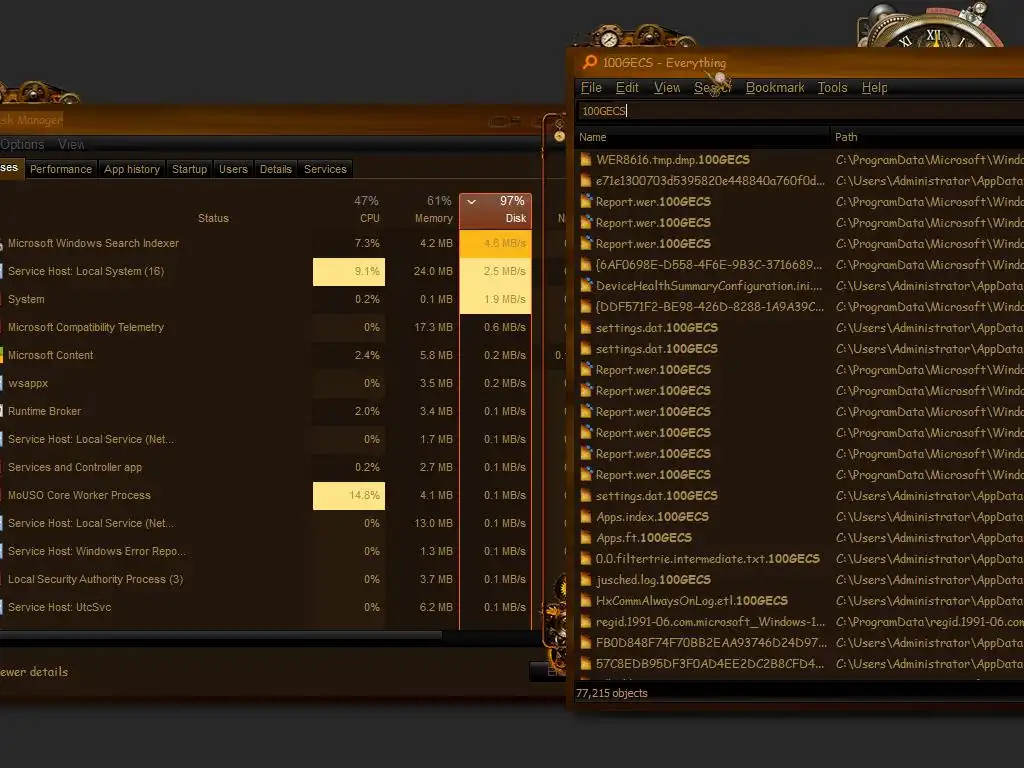This screenshot has width=1024, height=768.
Task: Click the icon beside e71e1300703d5395820e448840a760f0d file
Action: click(586, 181)
